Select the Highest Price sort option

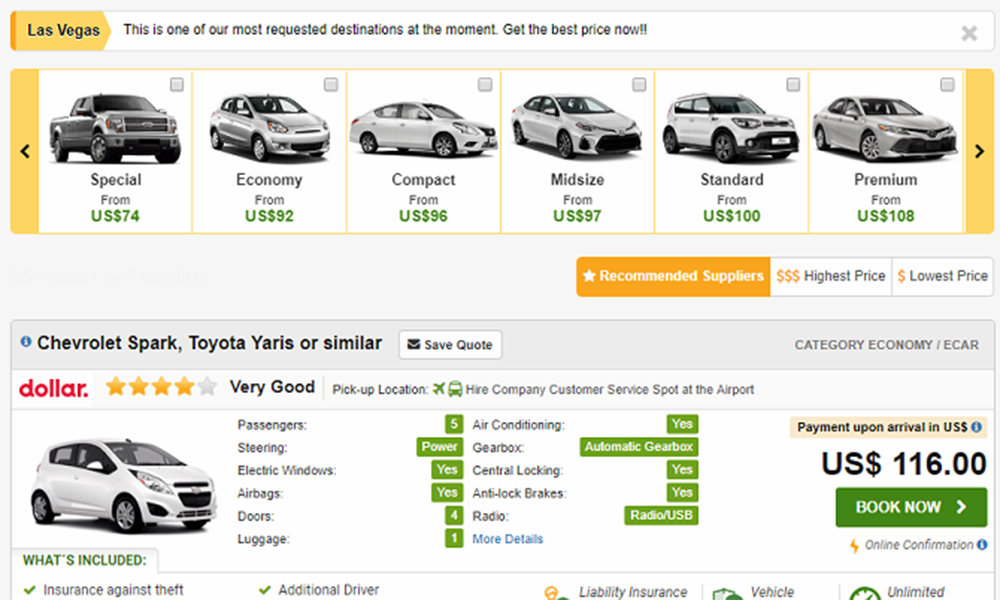click(831, 276)
